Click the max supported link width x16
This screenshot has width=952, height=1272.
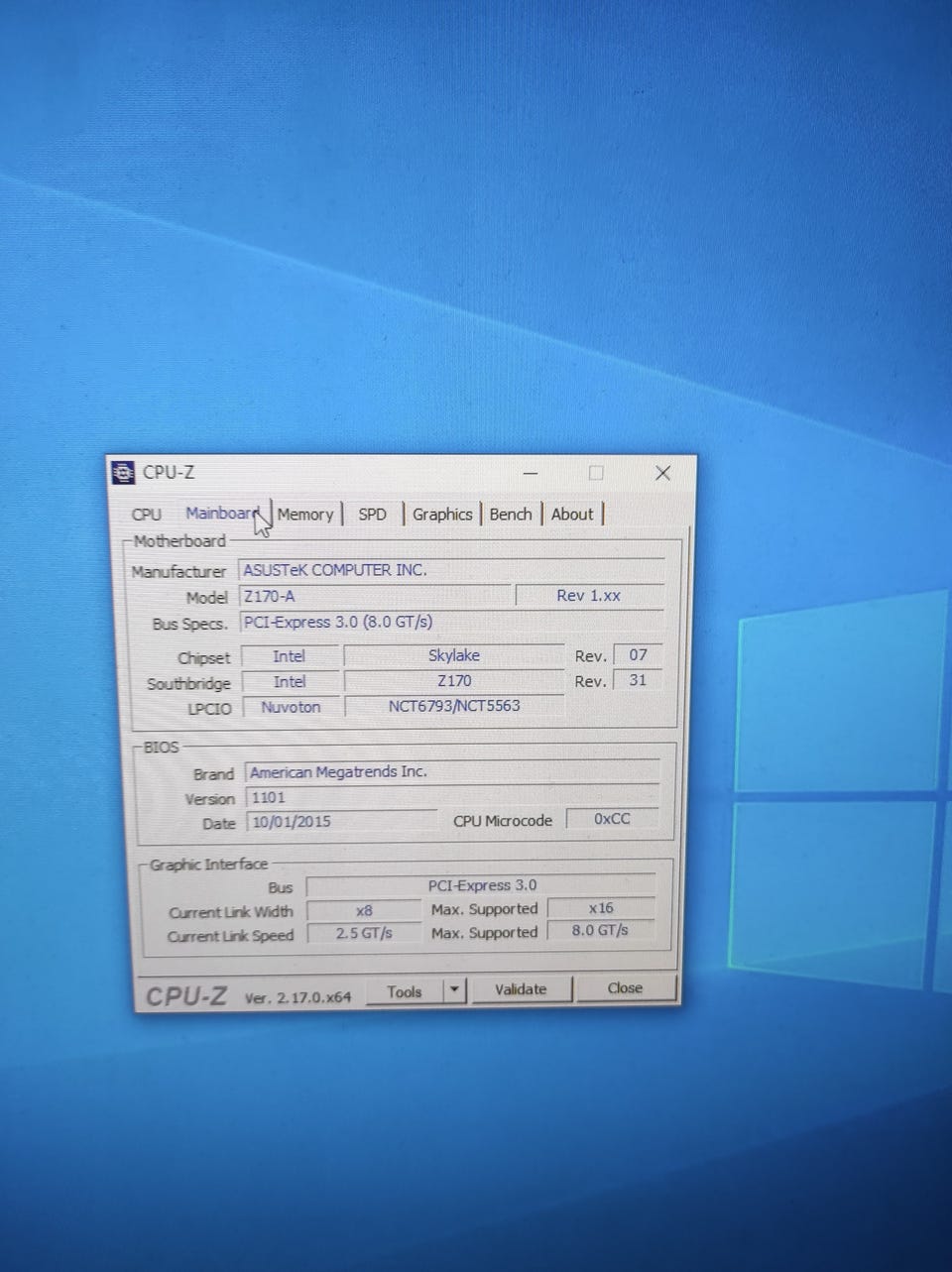pyautogui.click(x=601, y=908)
